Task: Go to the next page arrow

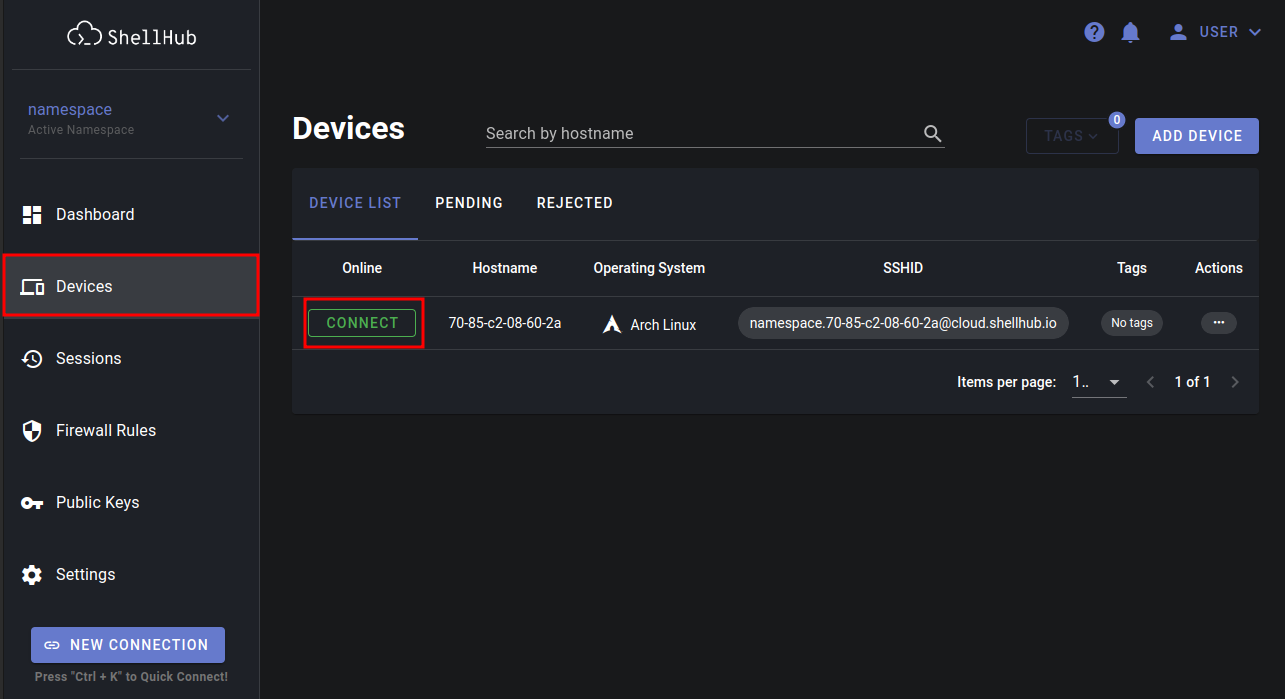Action: [1235, 382]
